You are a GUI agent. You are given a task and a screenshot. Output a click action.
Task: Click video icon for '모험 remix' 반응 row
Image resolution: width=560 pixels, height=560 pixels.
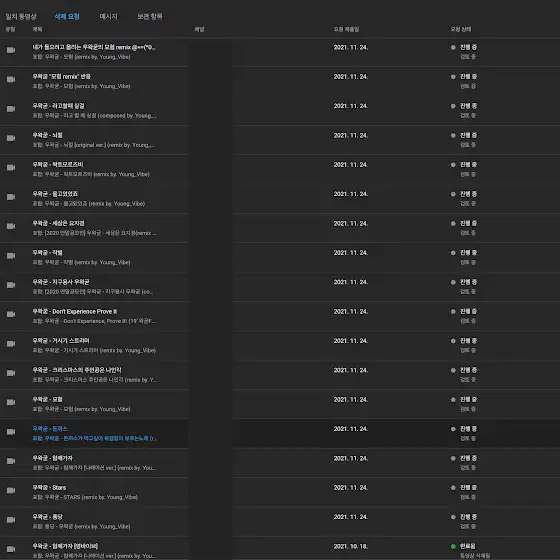11,79
